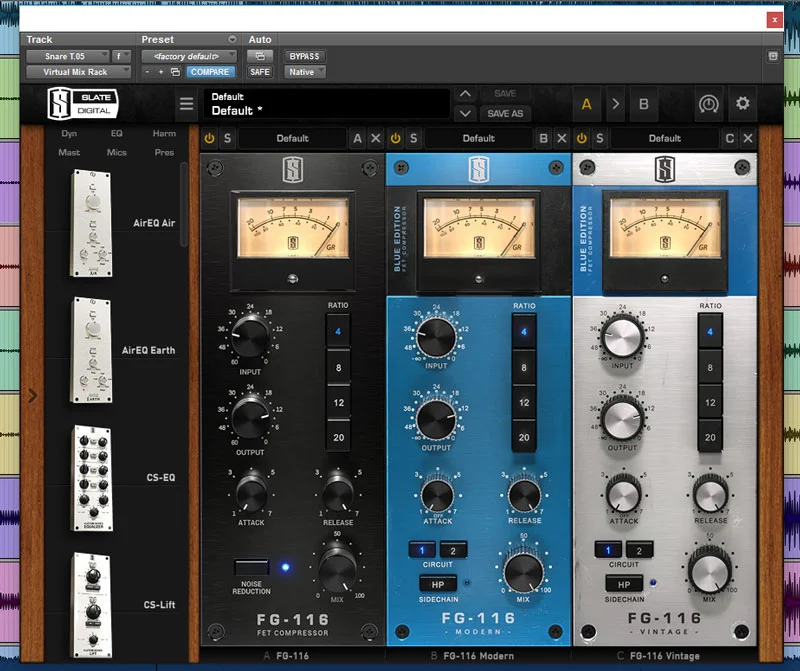
Task: Set ratio 8 on FG-116 Modern
Action: tap(524, 367)
